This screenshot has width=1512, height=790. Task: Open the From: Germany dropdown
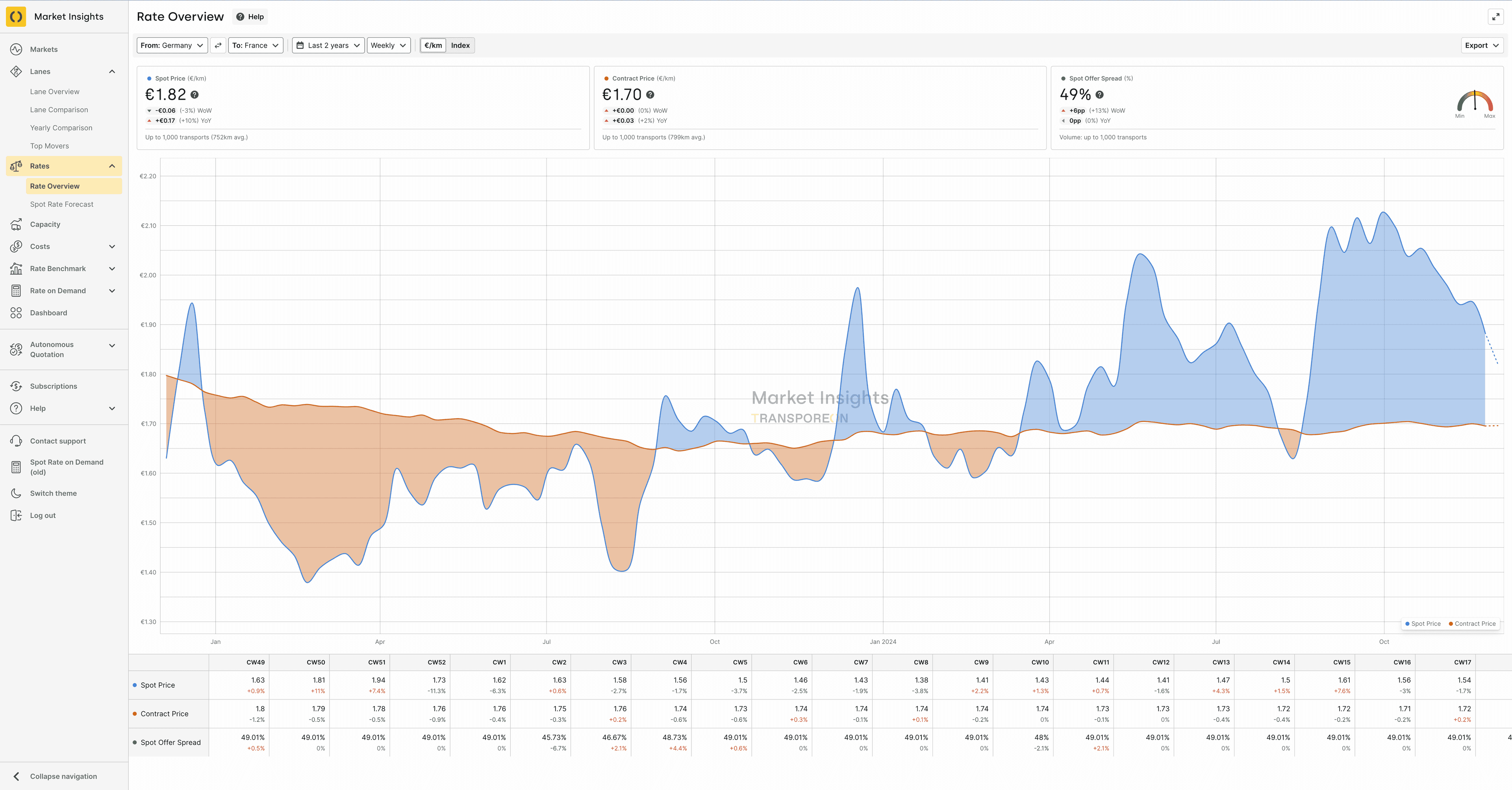coord(172,45)
